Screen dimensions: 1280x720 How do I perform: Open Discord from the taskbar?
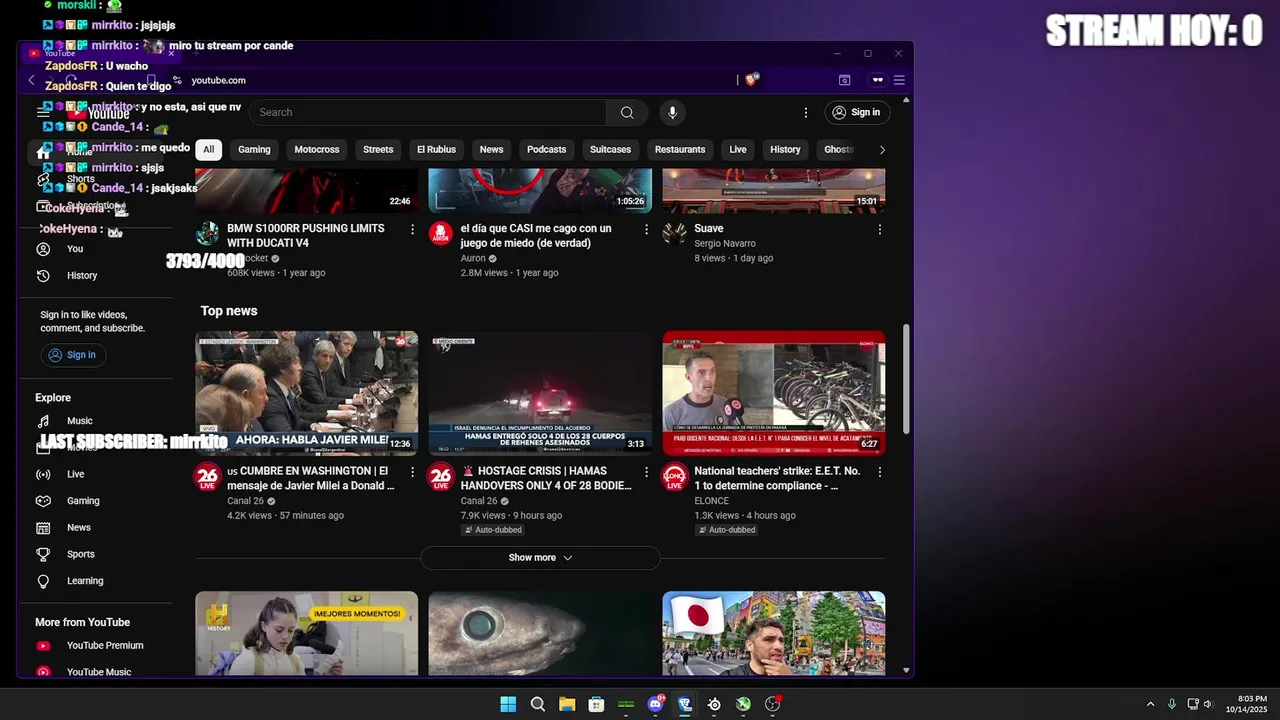tap(655, 704)
